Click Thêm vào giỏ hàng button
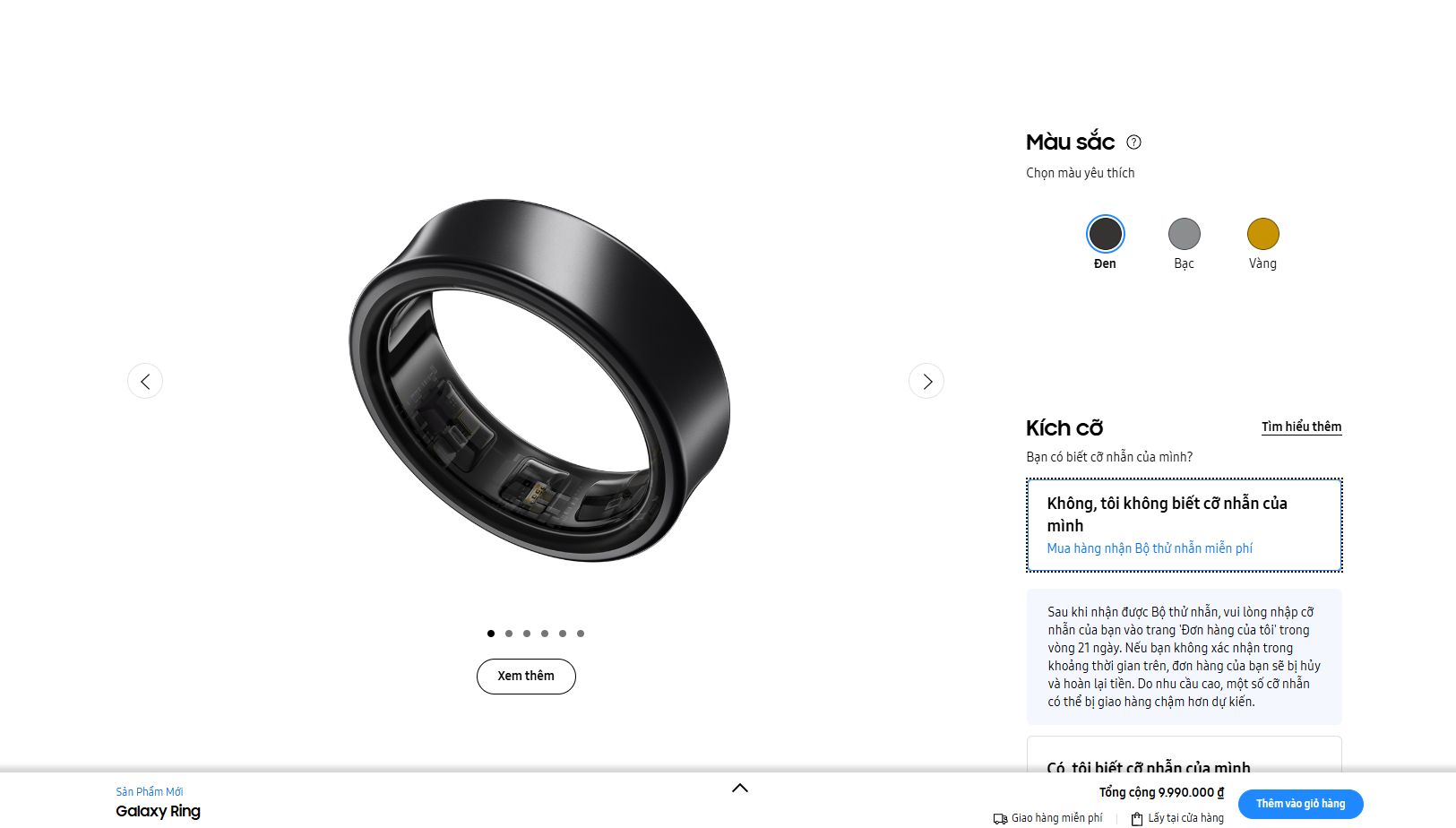The width and height of the screenshot is (1456, 828). 1300,804
